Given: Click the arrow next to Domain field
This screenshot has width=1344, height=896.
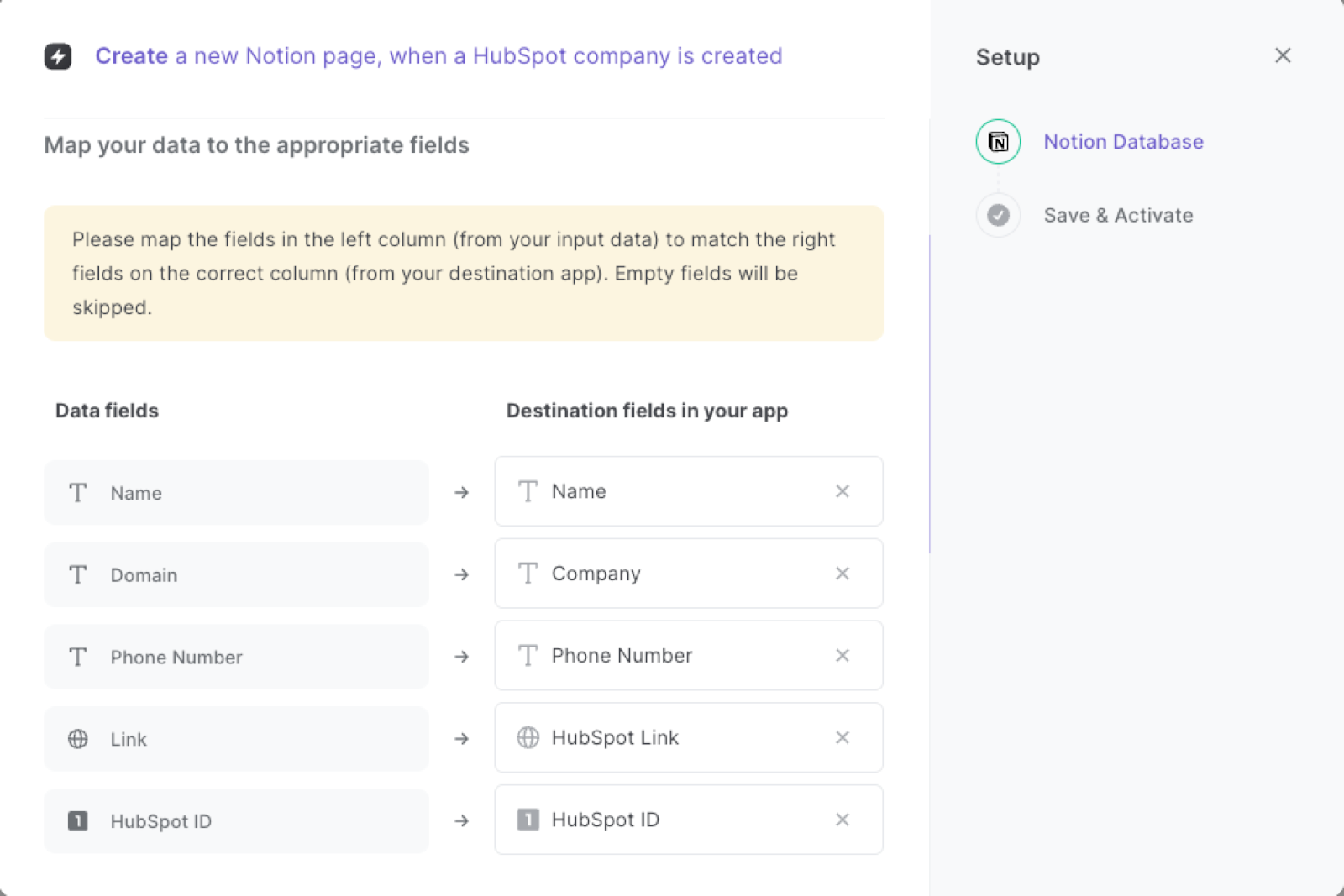Looking at the screenshot, I should click(x=461, y=574).
